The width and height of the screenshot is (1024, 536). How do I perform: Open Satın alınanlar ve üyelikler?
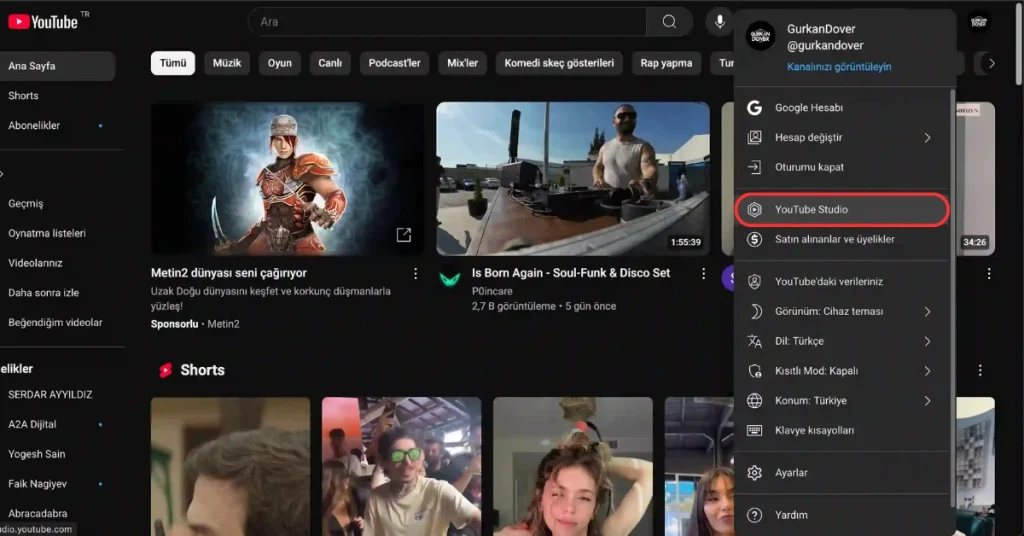coord(842,240)
